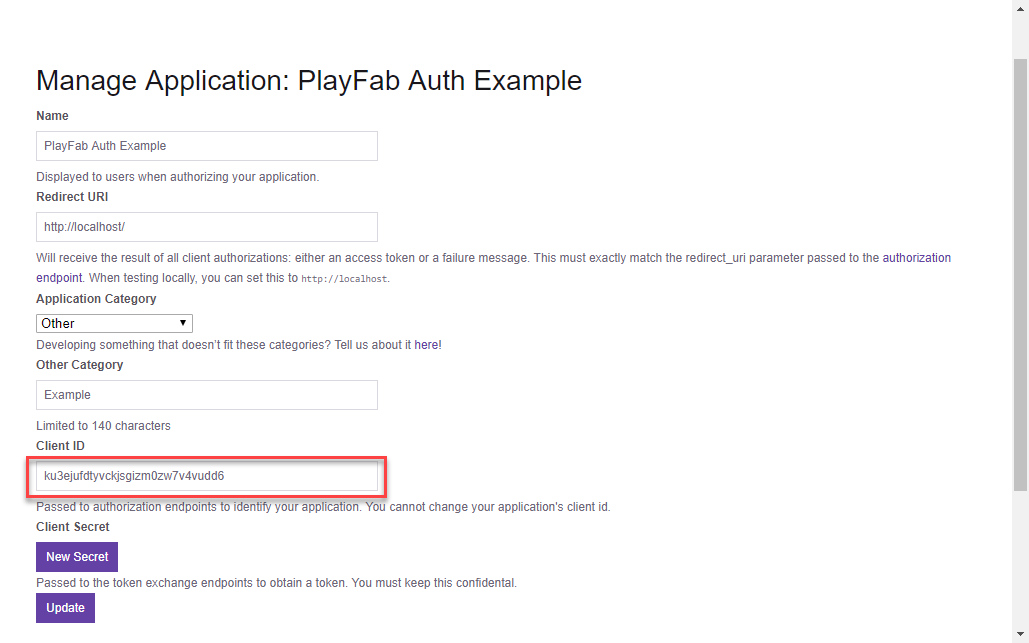Click the scrollbar down arrow

click(x=1021, y=634)
